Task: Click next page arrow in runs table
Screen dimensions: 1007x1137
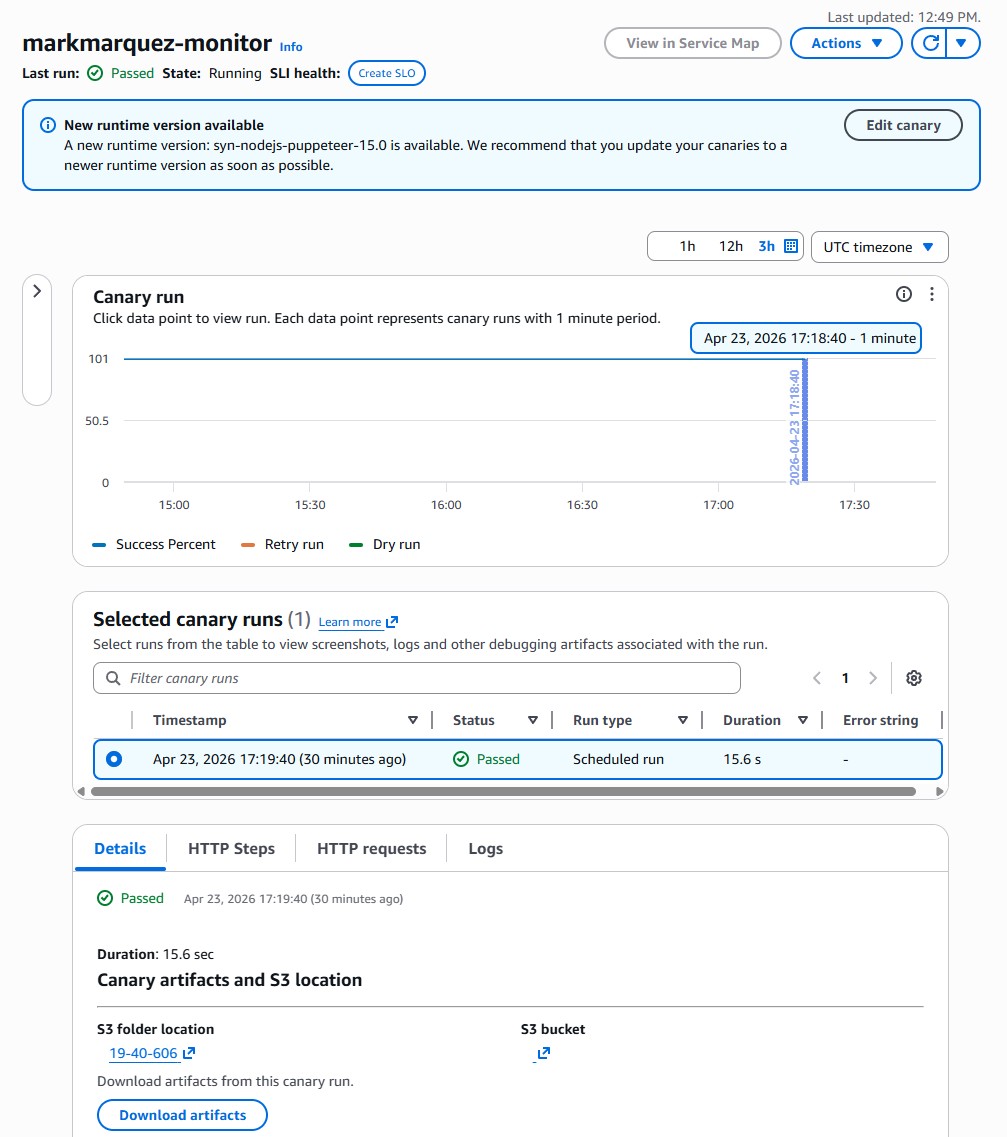Action: tap(873, 678)
